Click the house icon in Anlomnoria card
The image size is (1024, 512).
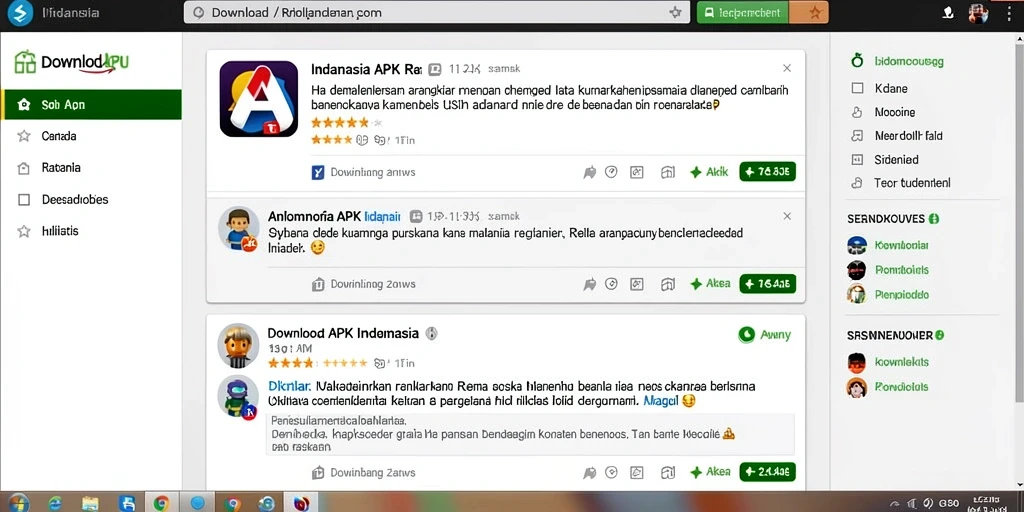point(667,284)
